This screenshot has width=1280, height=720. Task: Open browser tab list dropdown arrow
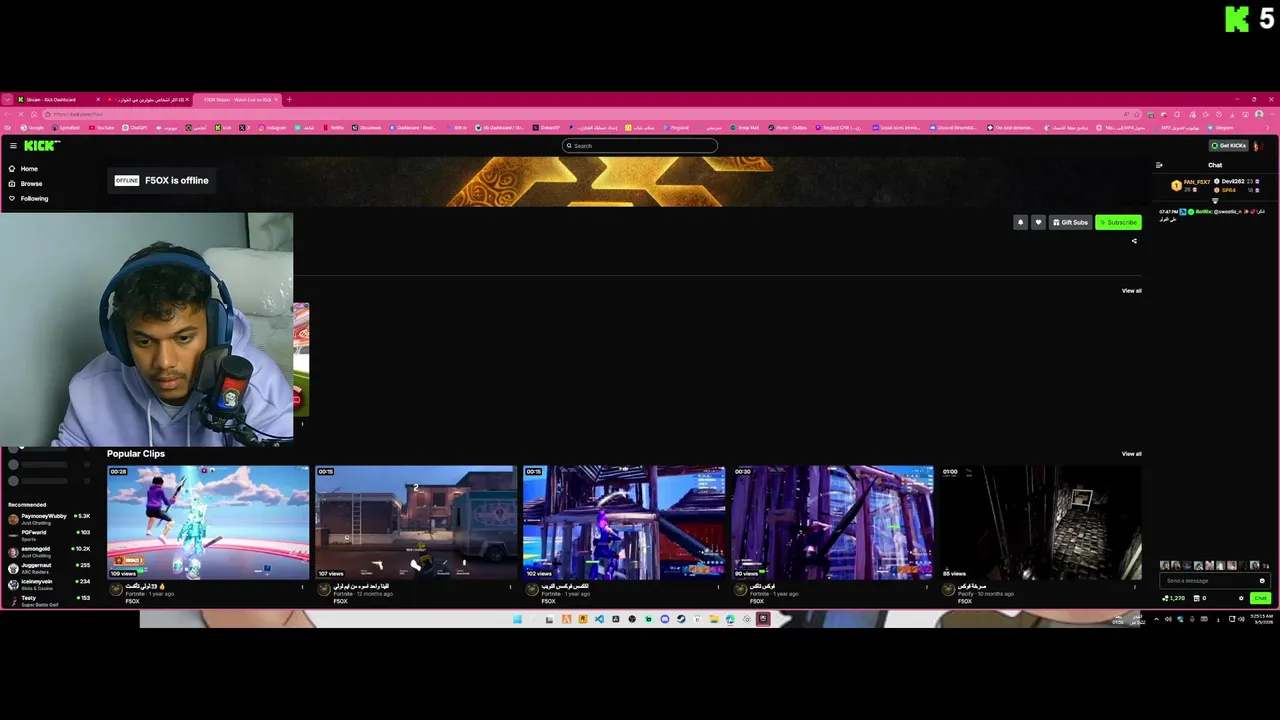(7, 100)
